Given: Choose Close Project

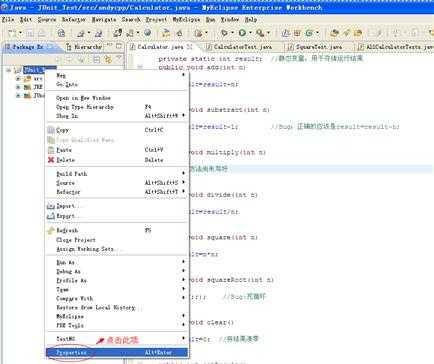Looking at the screenshot, I should (117, 240).
